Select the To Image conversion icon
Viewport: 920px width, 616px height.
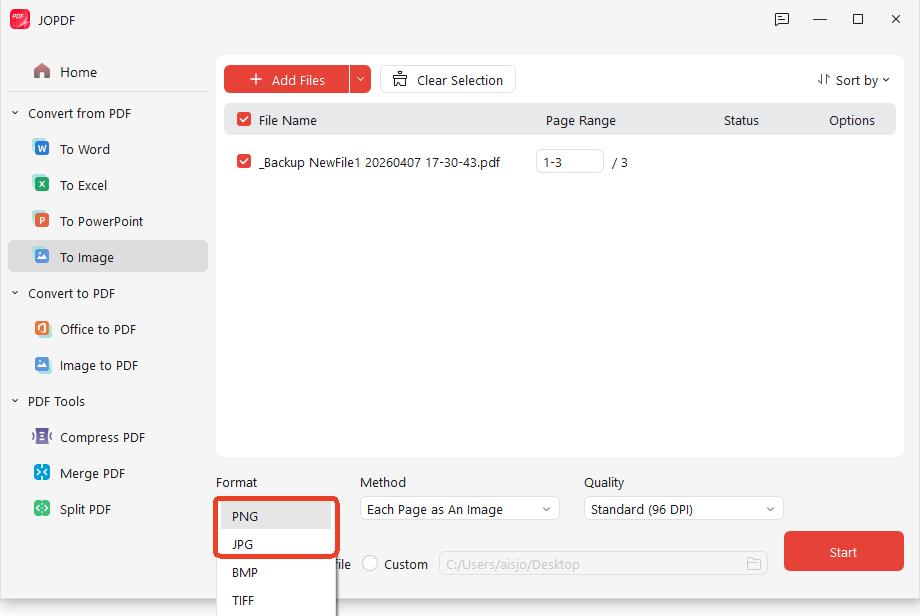(41, 256)
